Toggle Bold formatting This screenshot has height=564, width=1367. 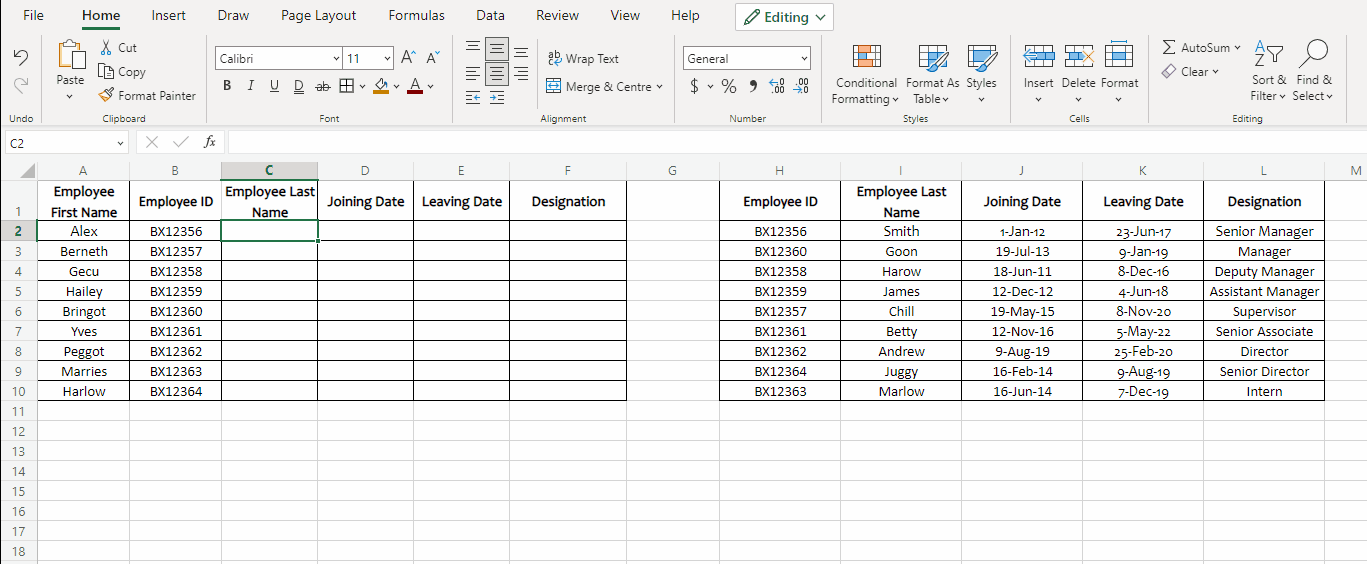[x=227, y=86]
